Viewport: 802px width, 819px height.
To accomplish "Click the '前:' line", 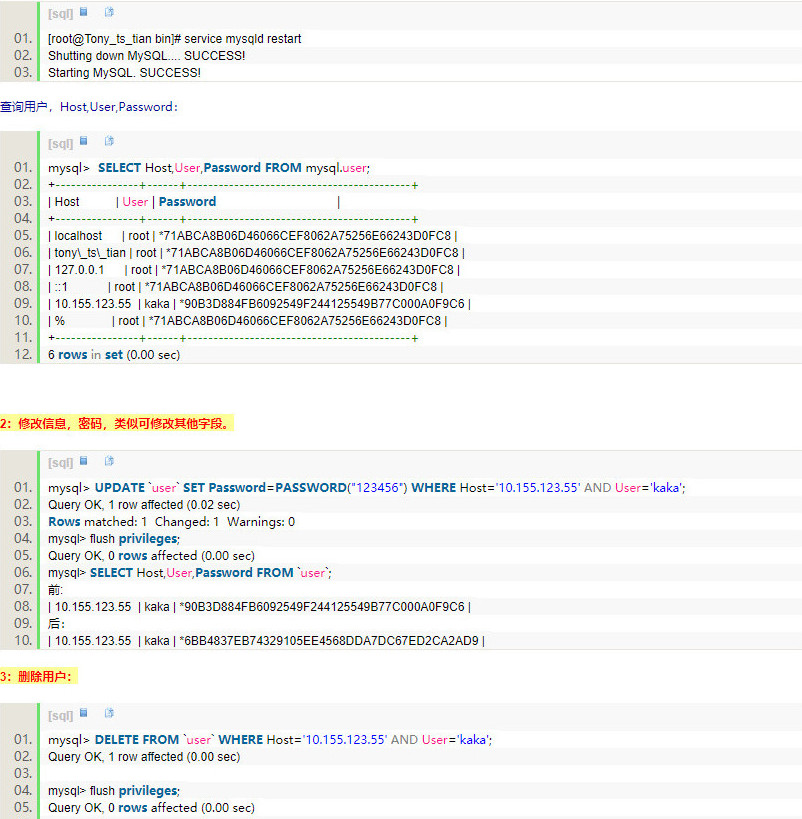I will [55, 590].
